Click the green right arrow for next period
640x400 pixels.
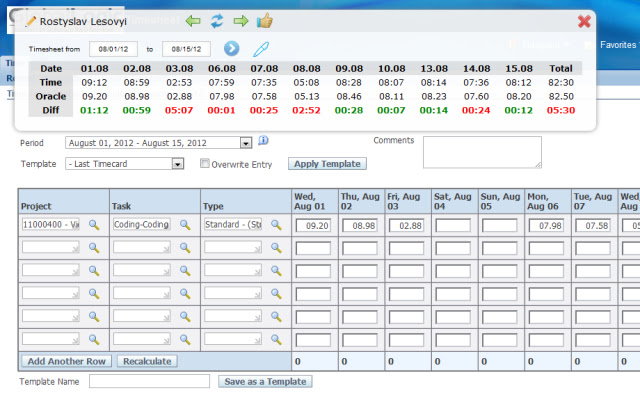(240, 20)
